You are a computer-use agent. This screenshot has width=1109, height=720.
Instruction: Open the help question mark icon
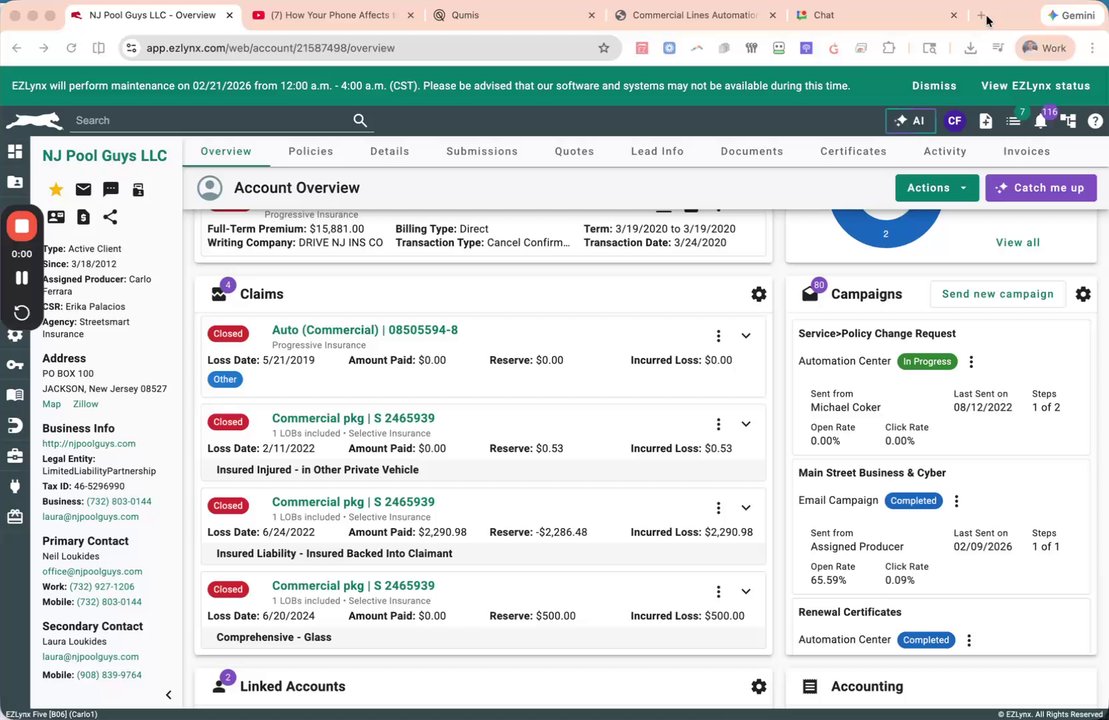1096,121
